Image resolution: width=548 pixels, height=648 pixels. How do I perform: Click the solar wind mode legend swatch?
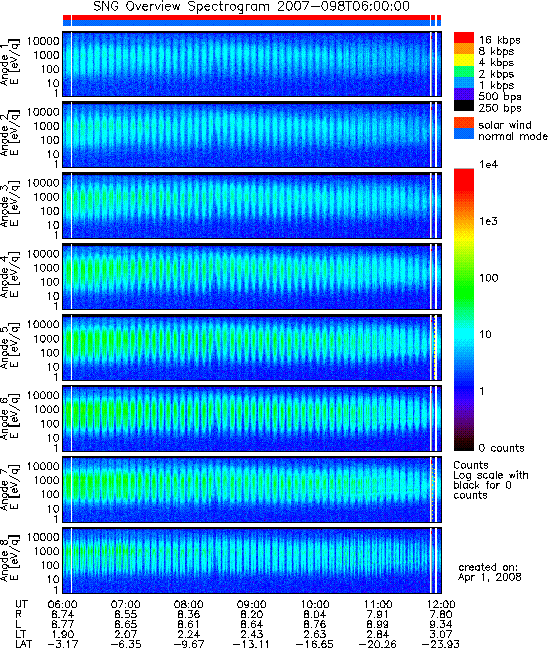[464, 123]
